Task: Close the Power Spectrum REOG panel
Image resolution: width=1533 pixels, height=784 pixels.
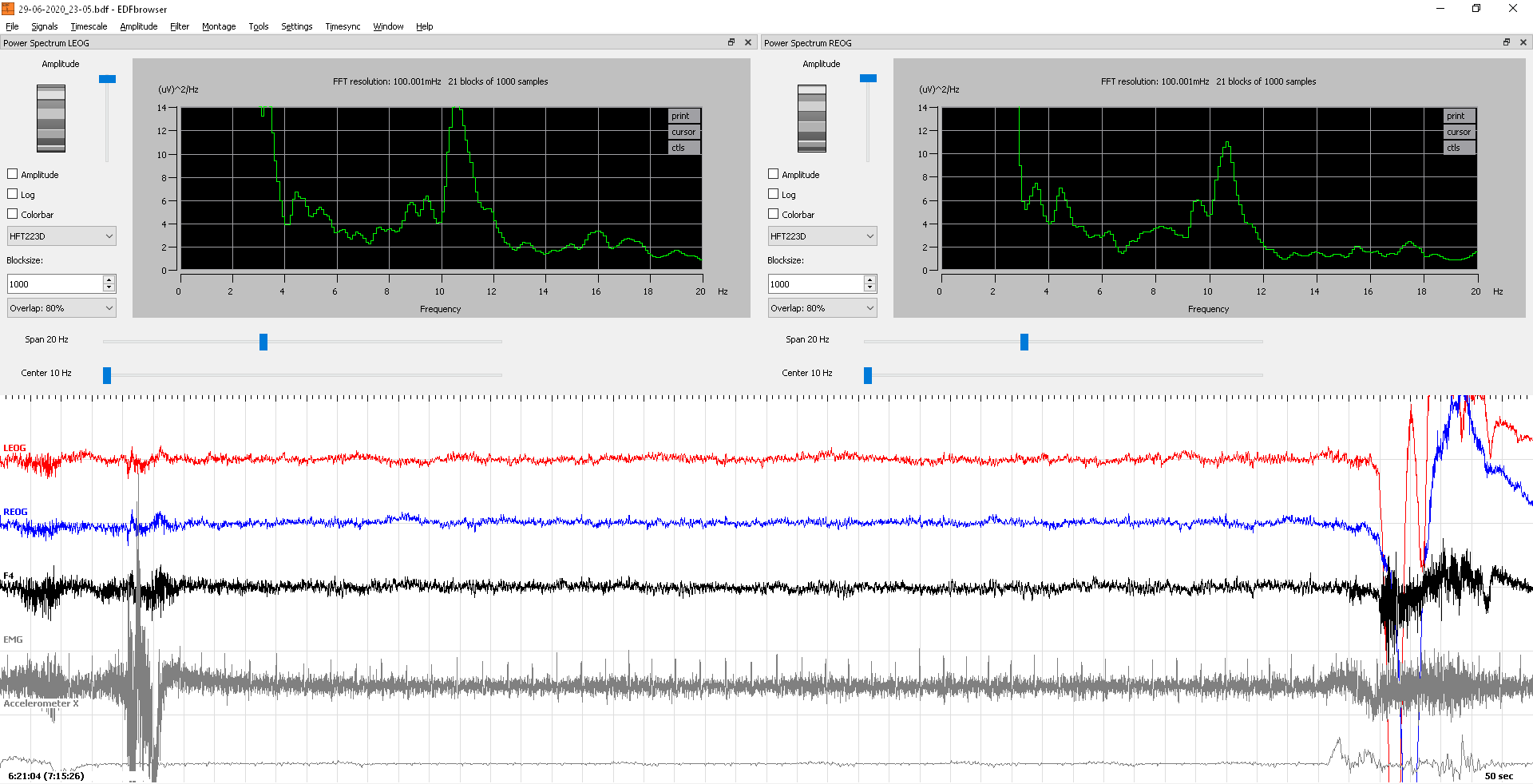Action: point(1523,42)
